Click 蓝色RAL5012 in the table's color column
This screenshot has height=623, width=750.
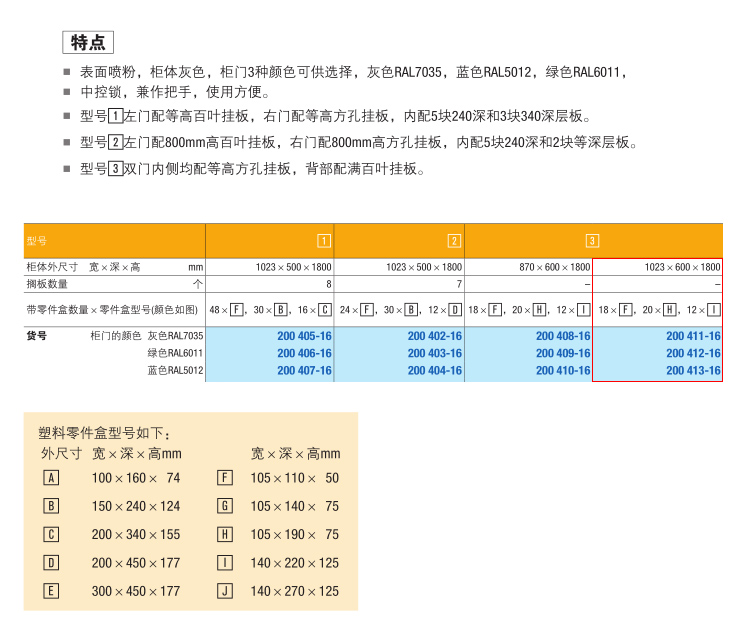click(176, 370)
